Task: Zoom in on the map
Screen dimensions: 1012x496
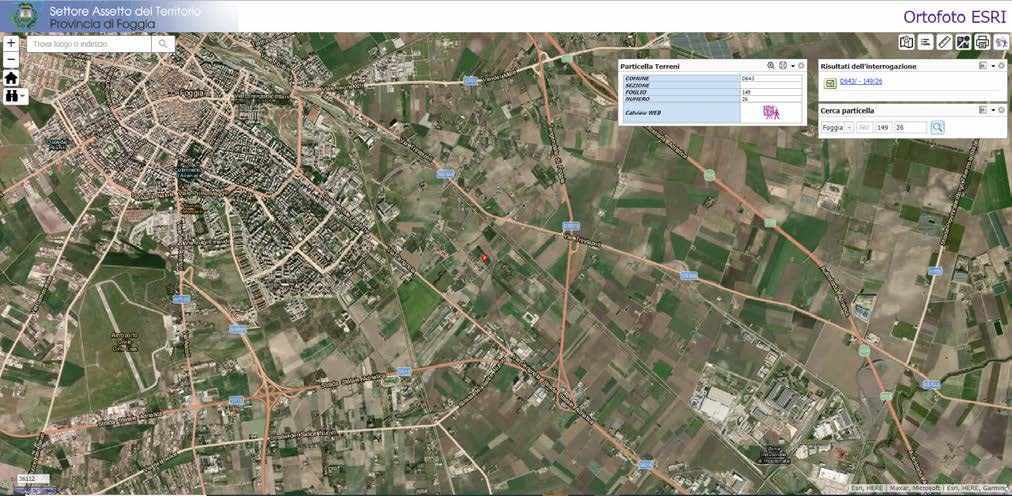Action: pyautogui.click(x=11, y=44)
